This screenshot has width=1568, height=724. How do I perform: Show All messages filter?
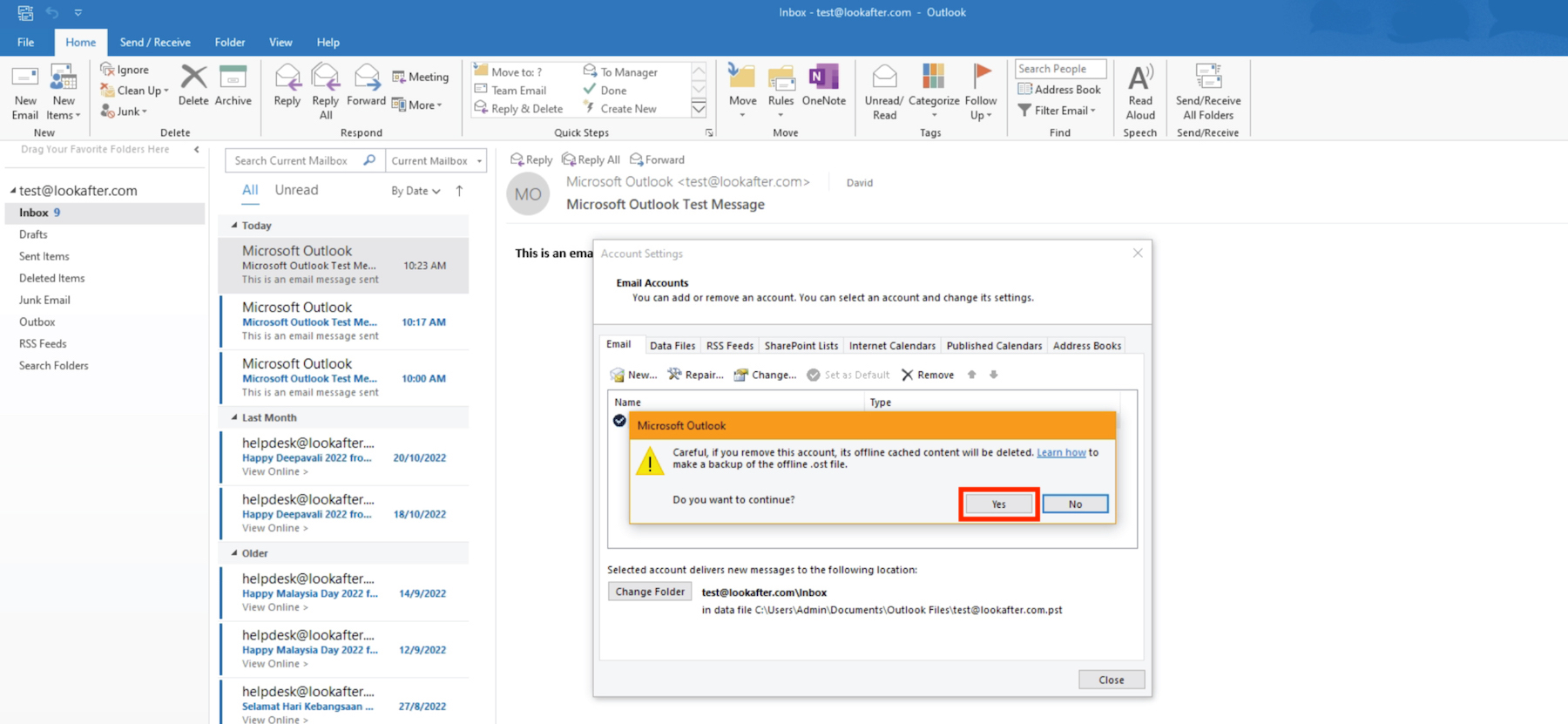250,190
